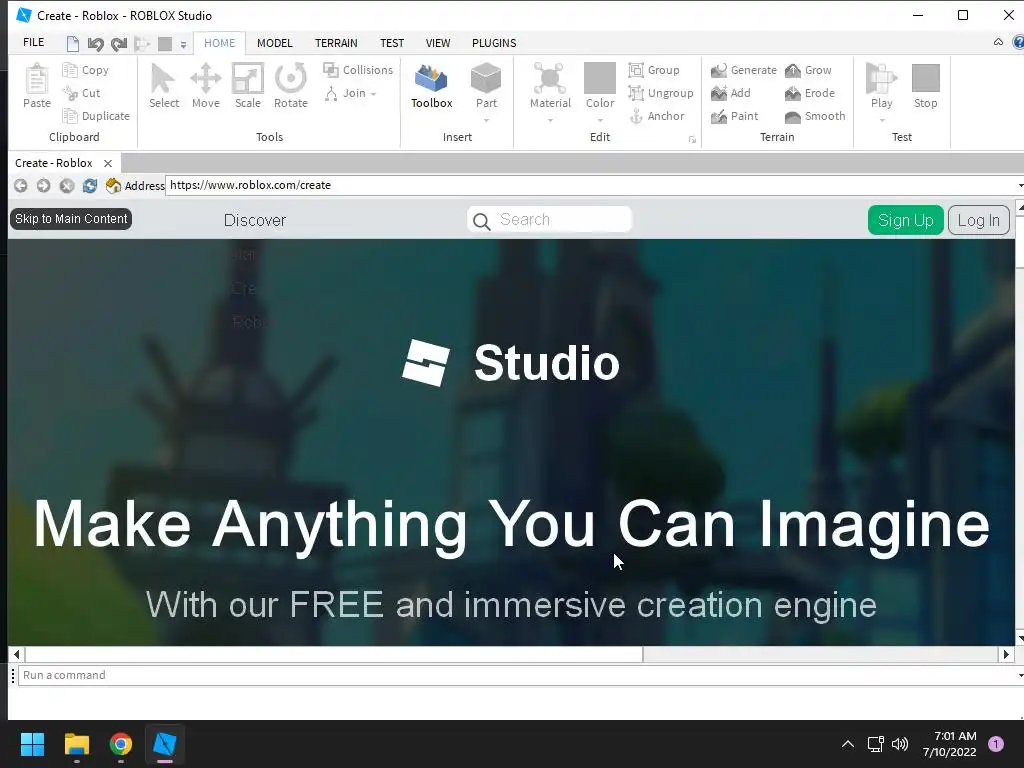Screen dimensions: 1024x768
Task: Switch to the TERRAIN ribbon tab
Action: click(336, 43)
